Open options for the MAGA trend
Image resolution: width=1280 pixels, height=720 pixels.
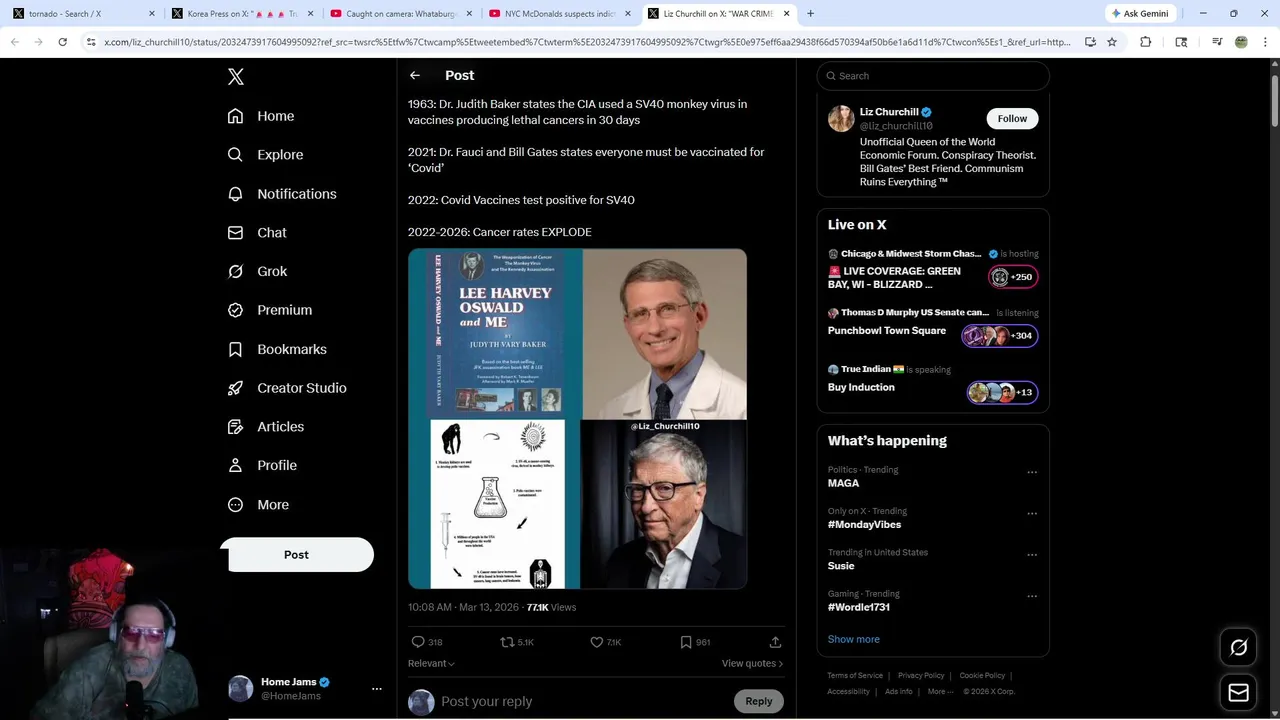point(1032,472)
